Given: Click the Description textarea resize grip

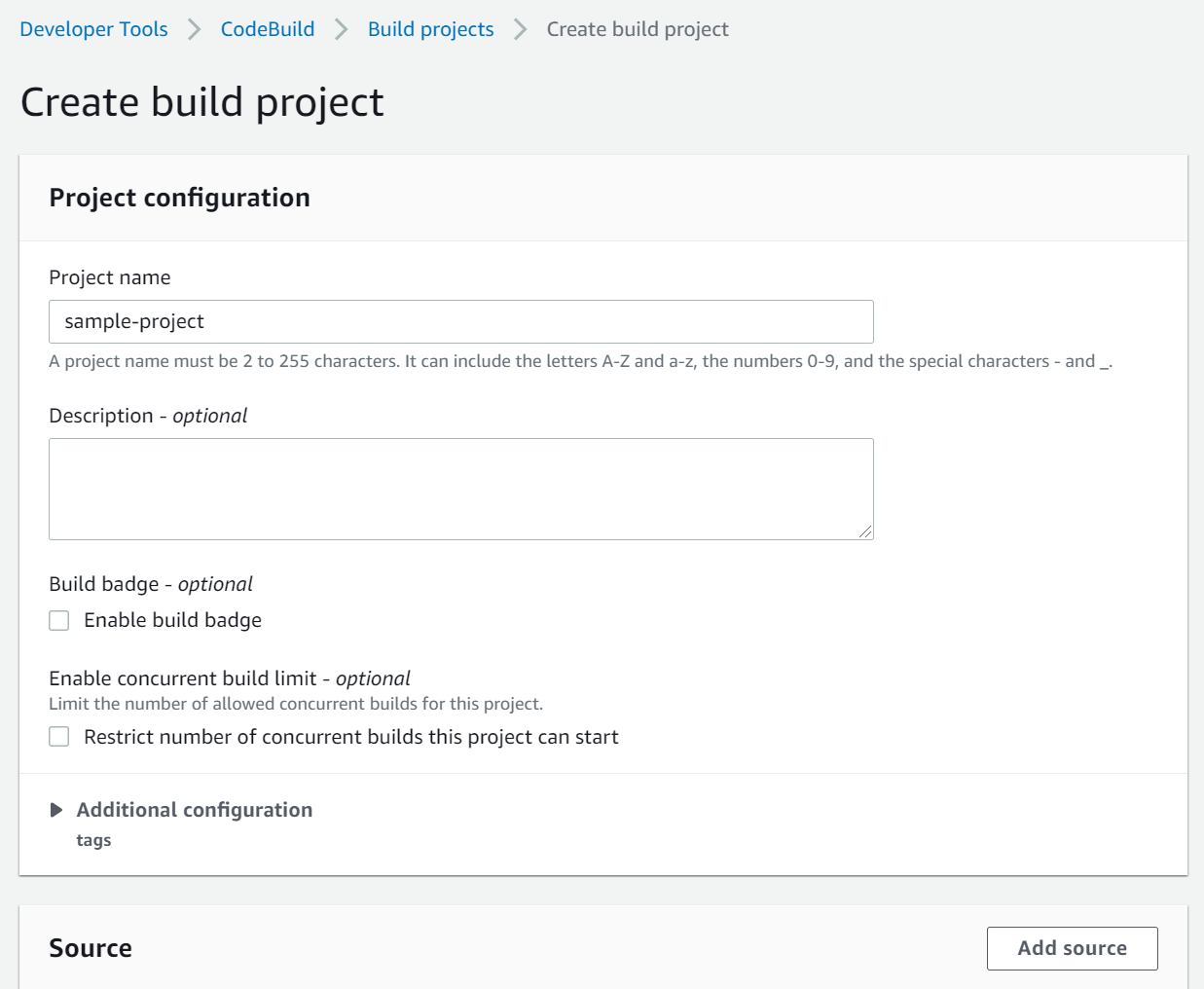Looking at the screenshot, I should 865,531.
